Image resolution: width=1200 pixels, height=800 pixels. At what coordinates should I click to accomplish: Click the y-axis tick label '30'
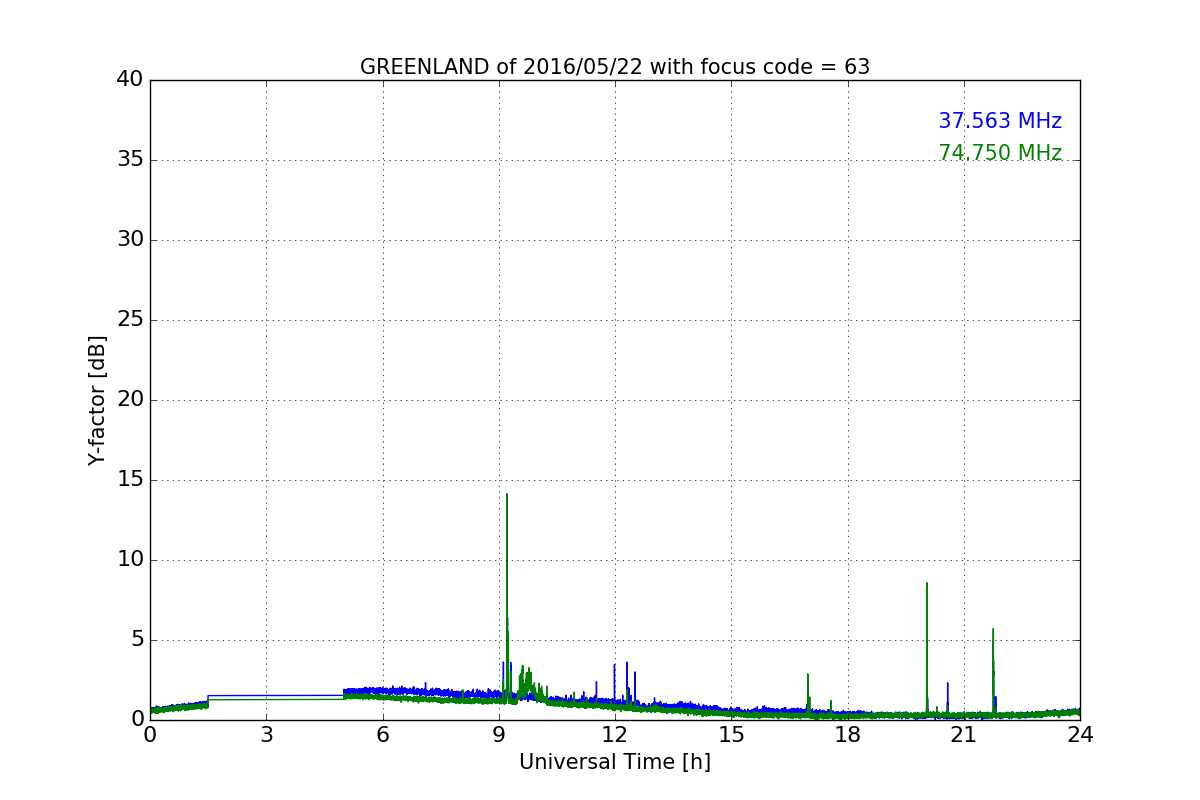click(130, 239)
